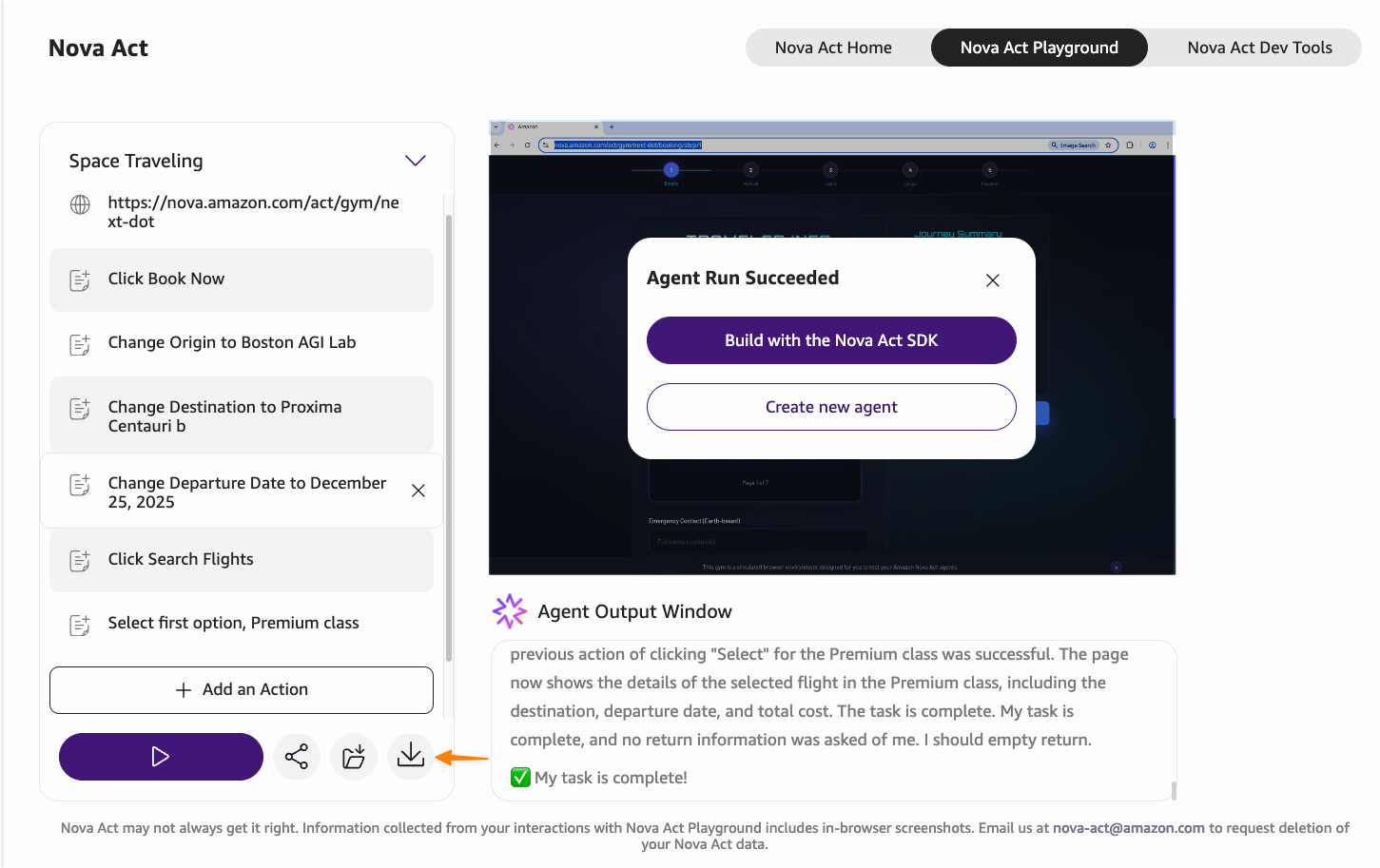The image size is (1380, 868).
Task: Switch to Nova Act Home tab
Action: pos(833,48)
